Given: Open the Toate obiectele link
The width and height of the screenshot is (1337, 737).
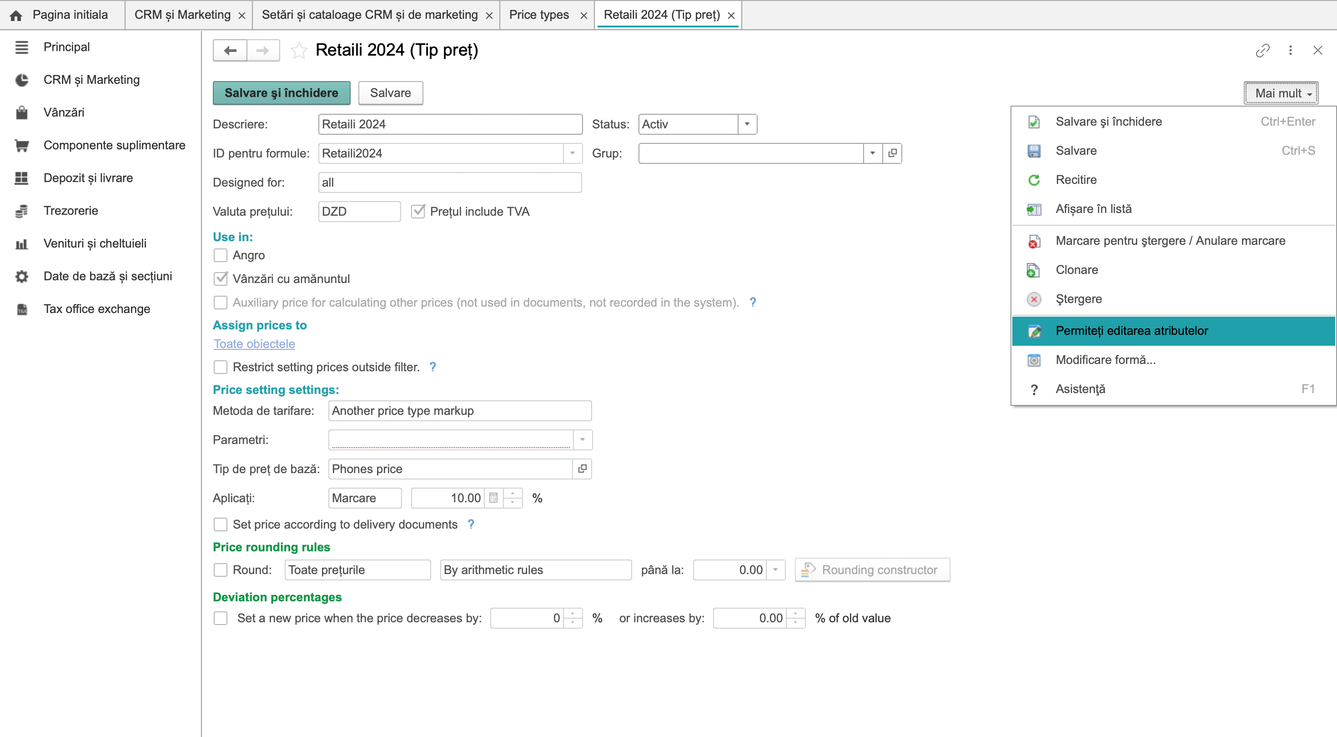Looking at the screenshot, I should tap(254, 344).
